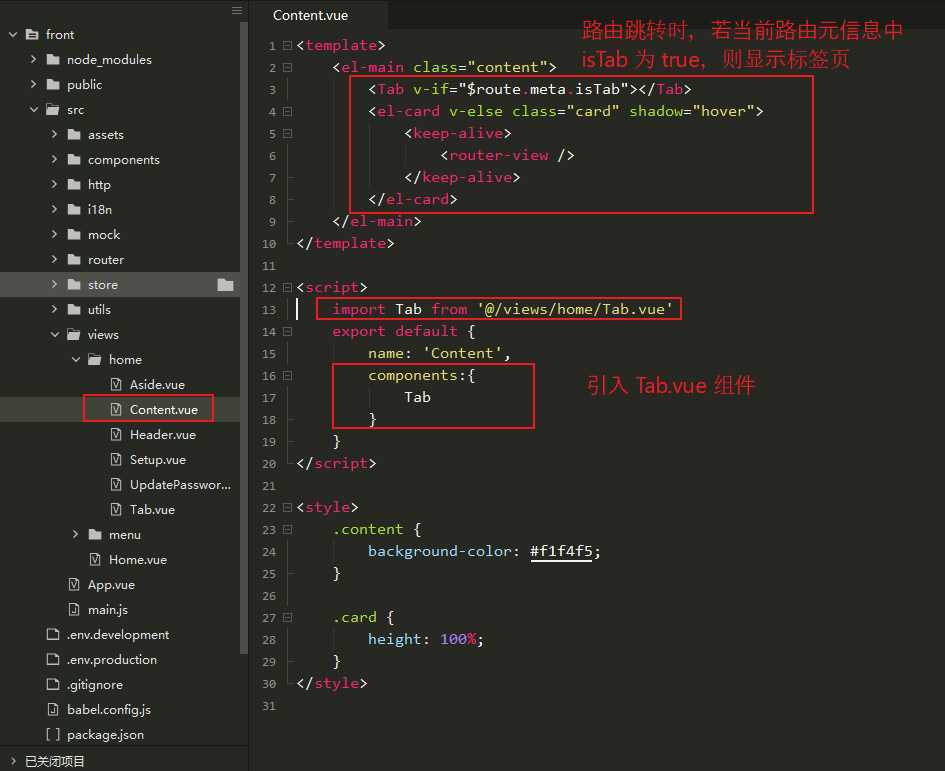This screenshot has width=945, height=771.
Task: Fold the el-main block at line 2
Action: pos(287,68)
